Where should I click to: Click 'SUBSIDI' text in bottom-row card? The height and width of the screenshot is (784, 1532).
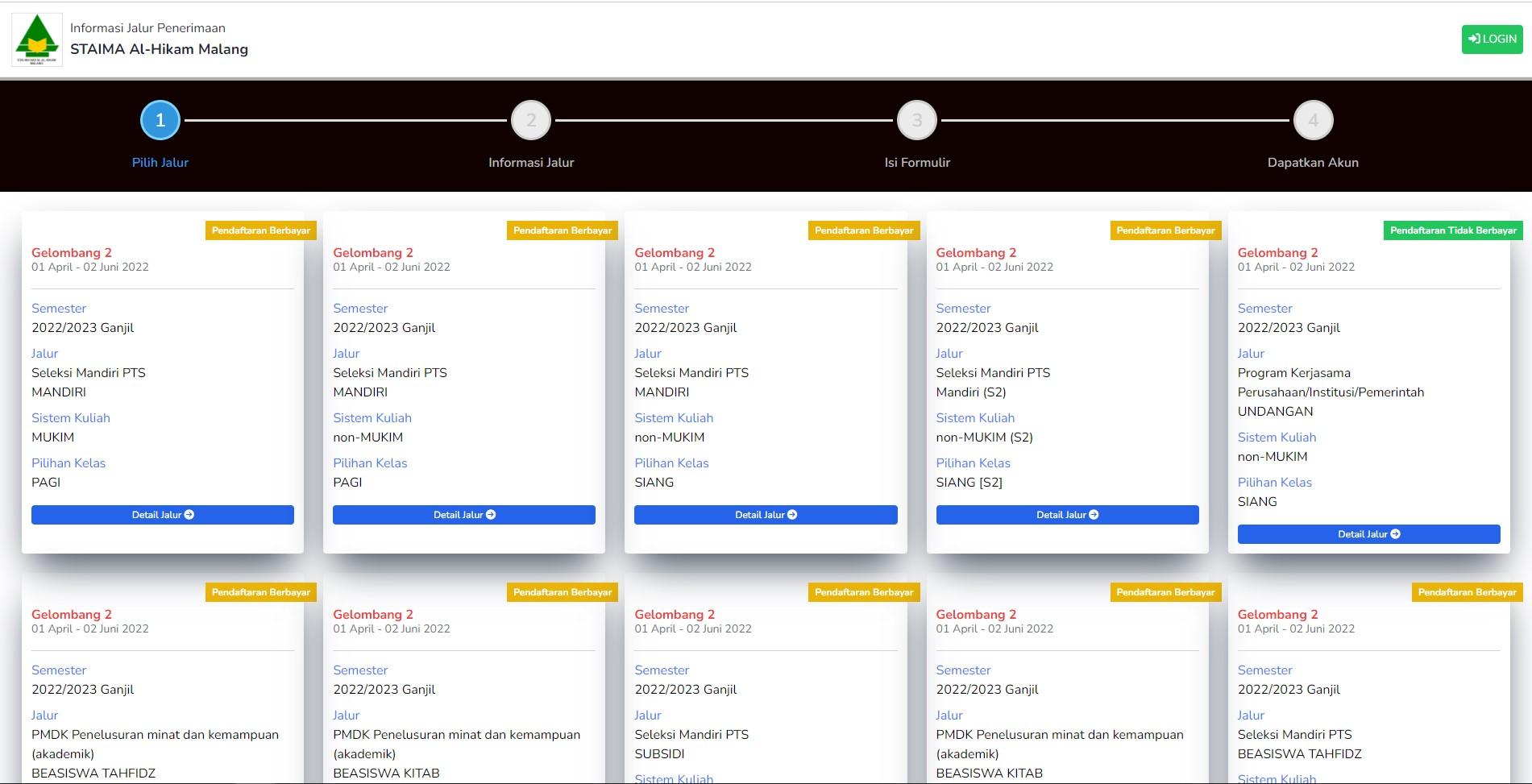pyautogui.click(x=659, y=754)
